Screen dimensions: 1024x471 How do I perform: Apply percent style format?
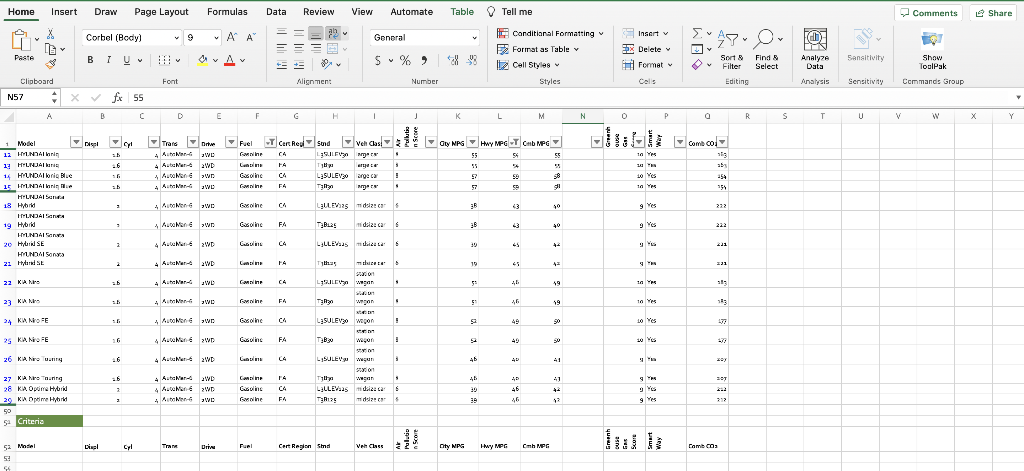pyautogui.click(x=405, y=60)
